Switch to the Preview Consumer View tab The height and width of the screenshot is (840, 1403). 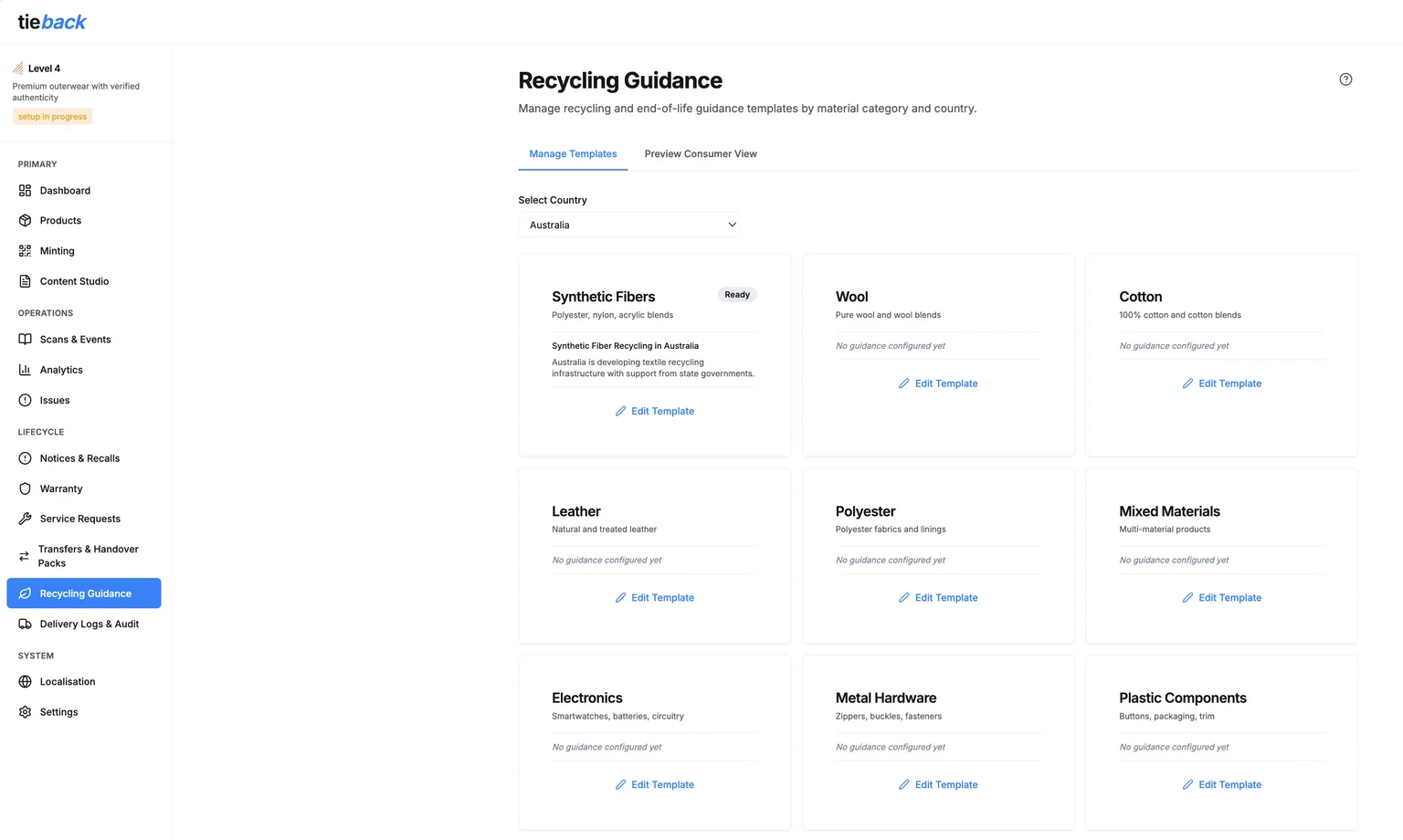click(x=700, y=153)
